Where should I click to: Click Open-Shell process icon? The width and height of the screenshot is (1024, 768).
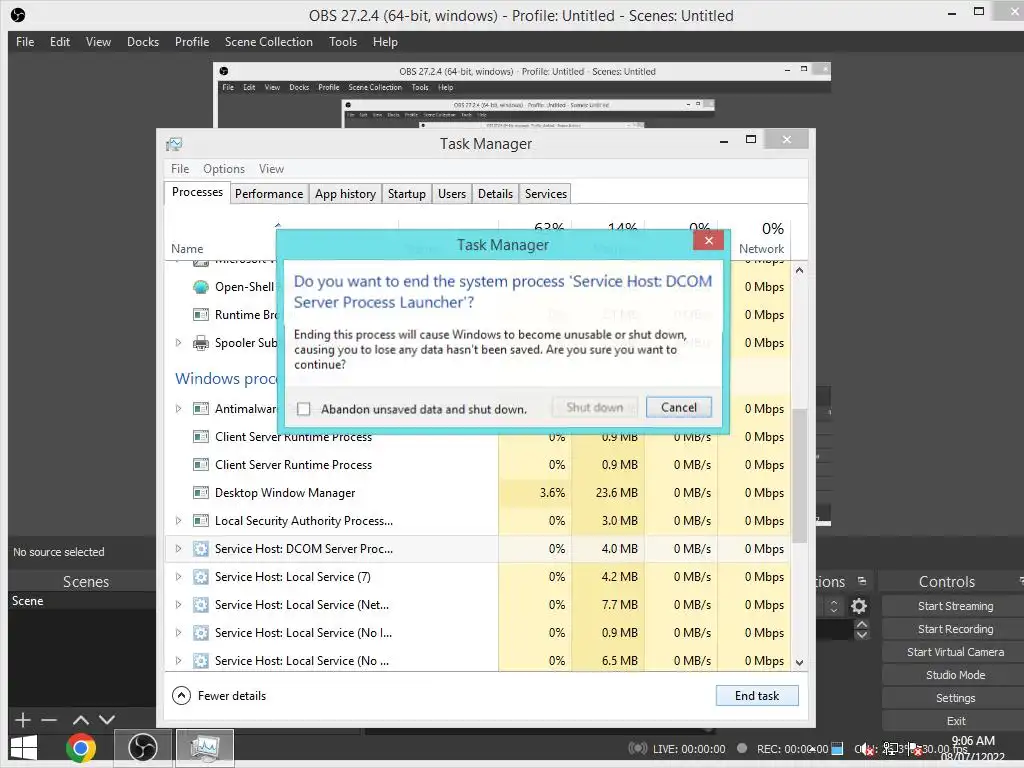[x=201, y=287]
